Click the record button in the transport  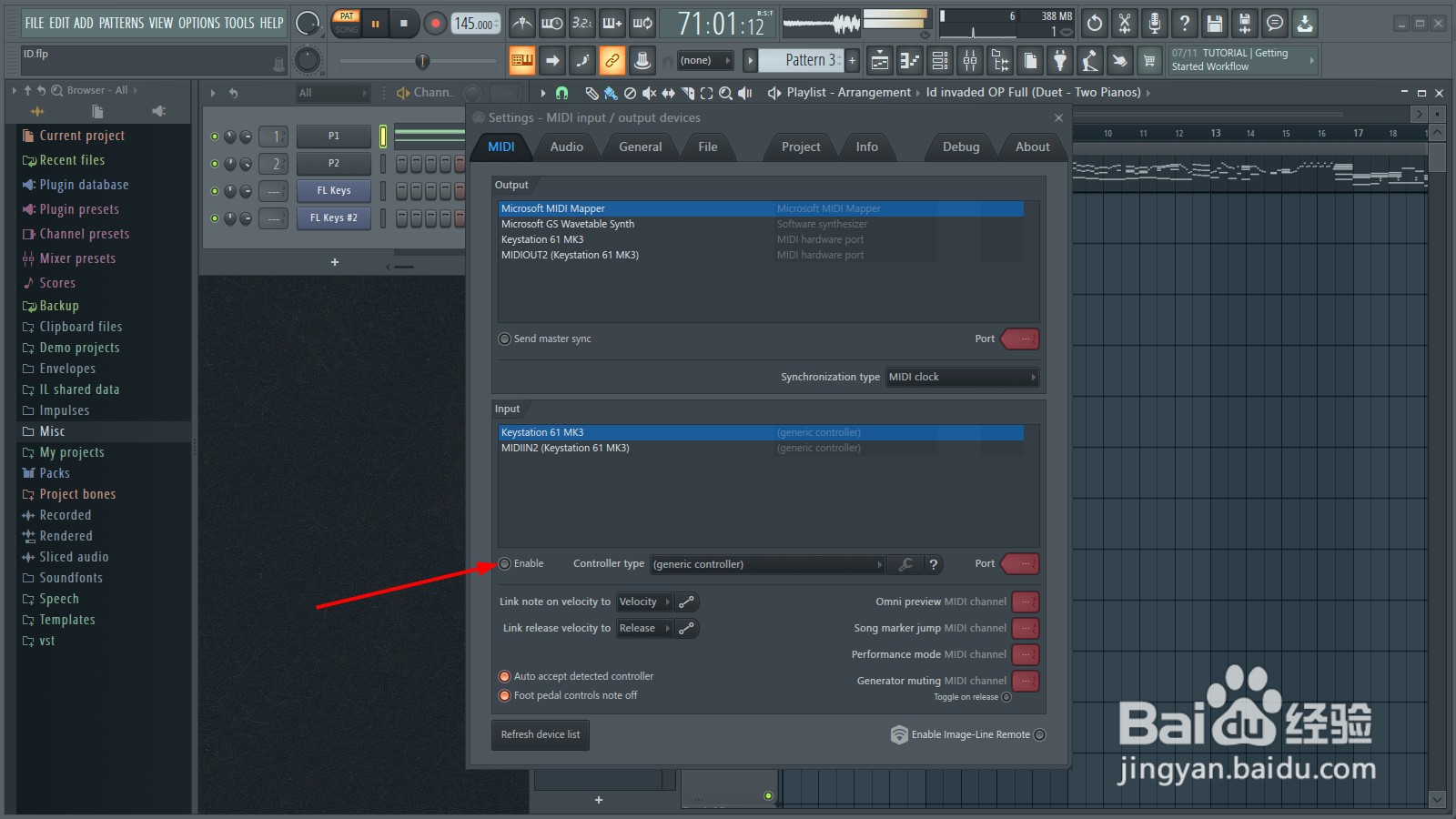[x=435, y=24]
